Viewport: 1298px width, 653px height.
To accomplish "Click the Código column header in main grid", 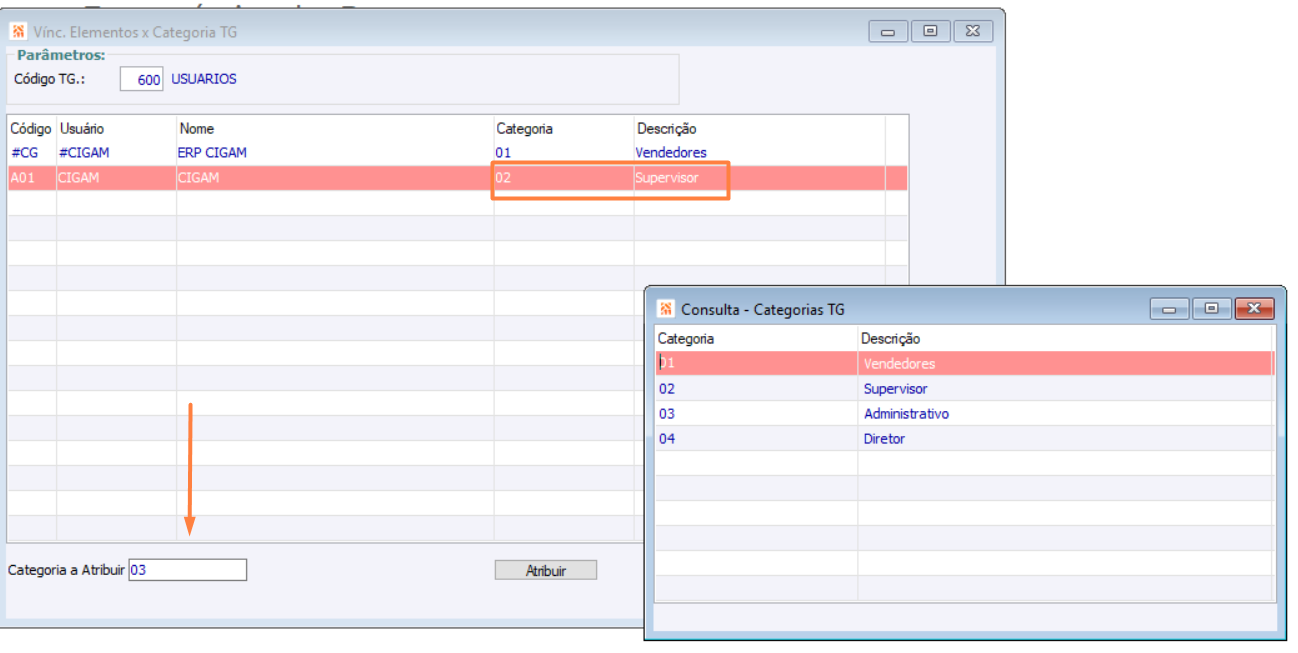I will click(31, 129).
